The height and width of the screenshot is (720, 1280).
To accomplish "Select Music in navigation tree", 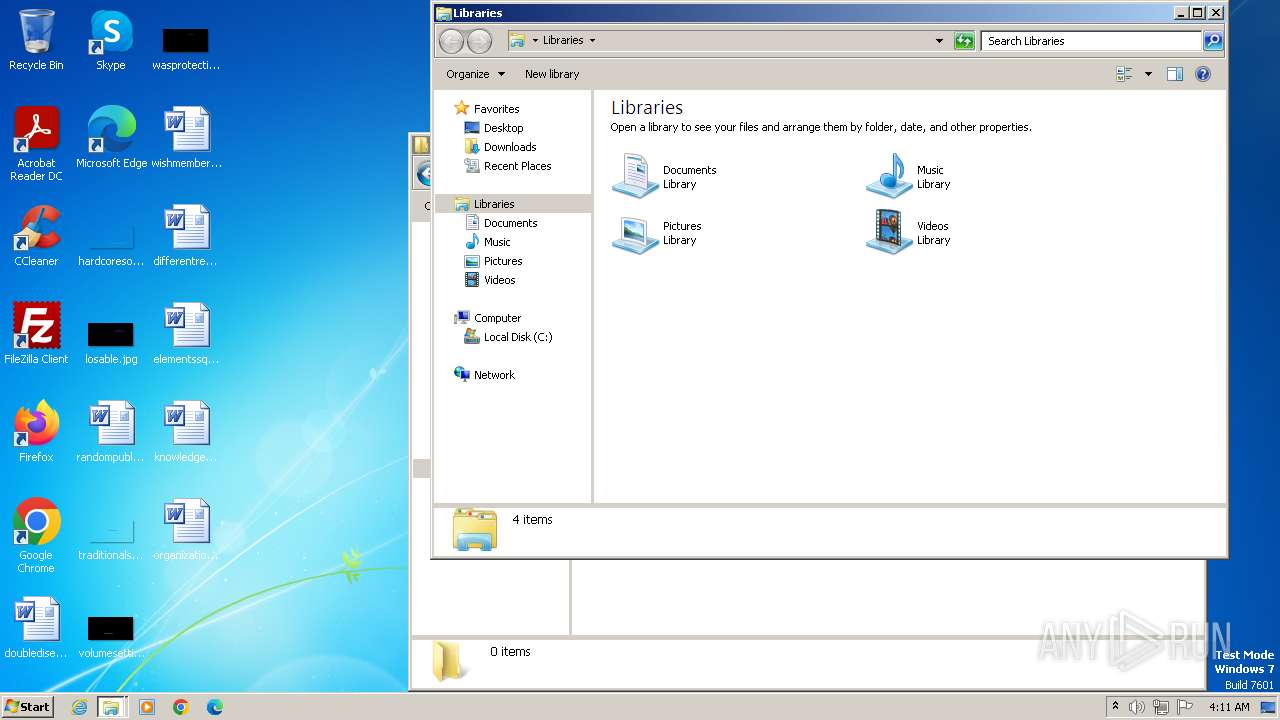I will coord(497,242).
